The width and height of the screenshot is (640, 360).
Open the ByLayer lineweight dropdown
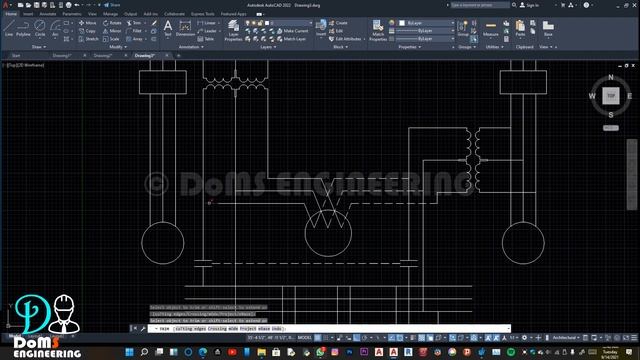[x=424, y=31]
